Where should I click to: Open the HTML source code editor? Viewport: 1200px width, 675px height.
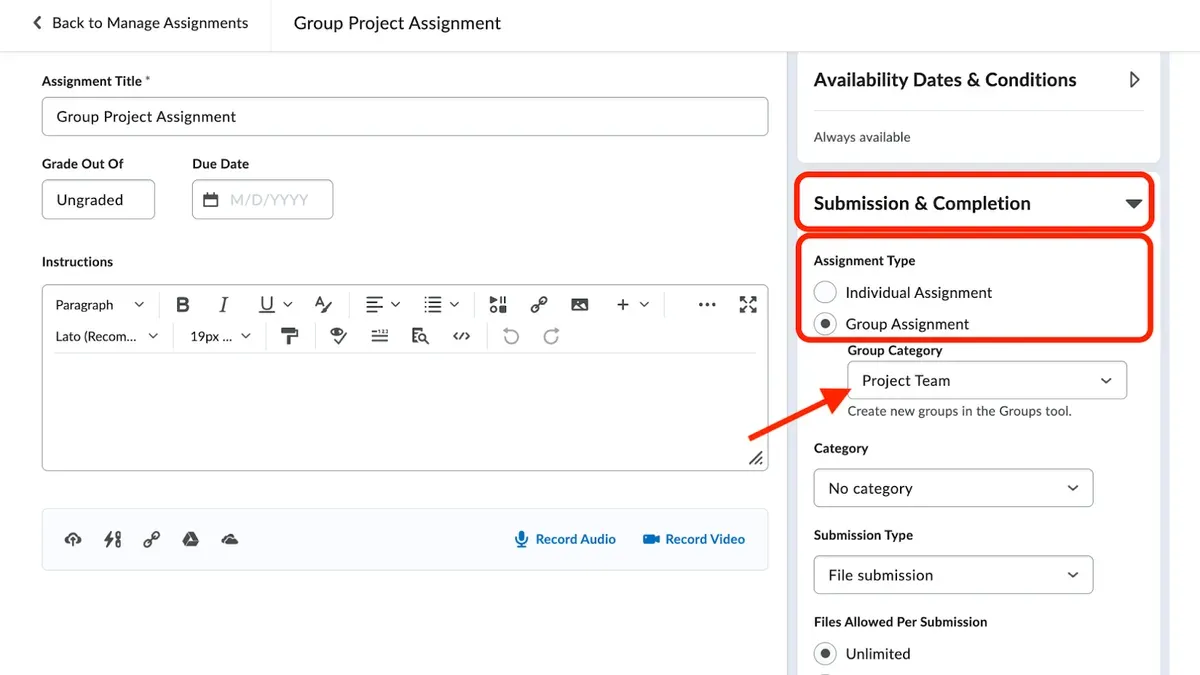click(x=461, y=337)
